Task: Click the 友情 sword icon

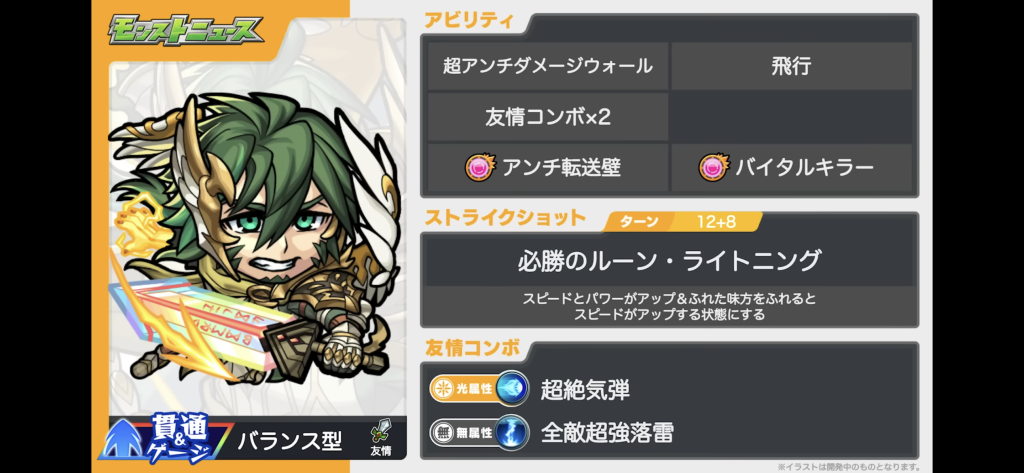Action: tap(379, 439)
